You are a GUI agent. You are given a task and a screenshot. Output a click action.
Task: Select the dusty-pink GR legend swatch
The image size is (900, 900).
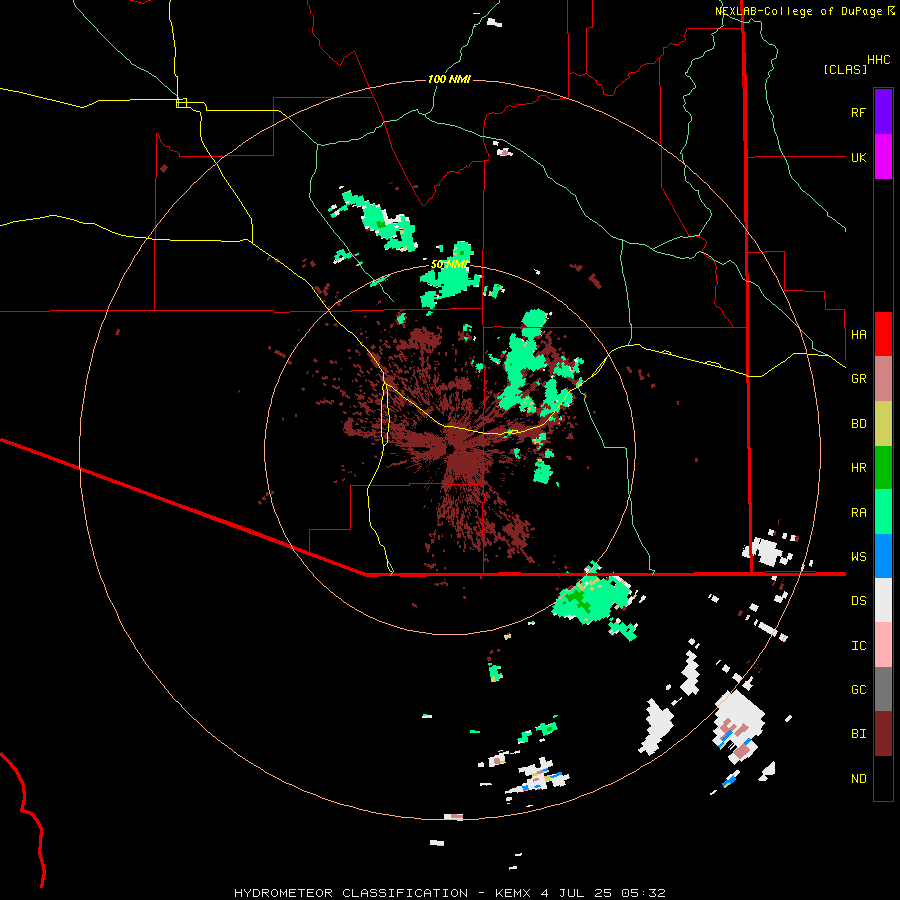click(x=883, y=379)
